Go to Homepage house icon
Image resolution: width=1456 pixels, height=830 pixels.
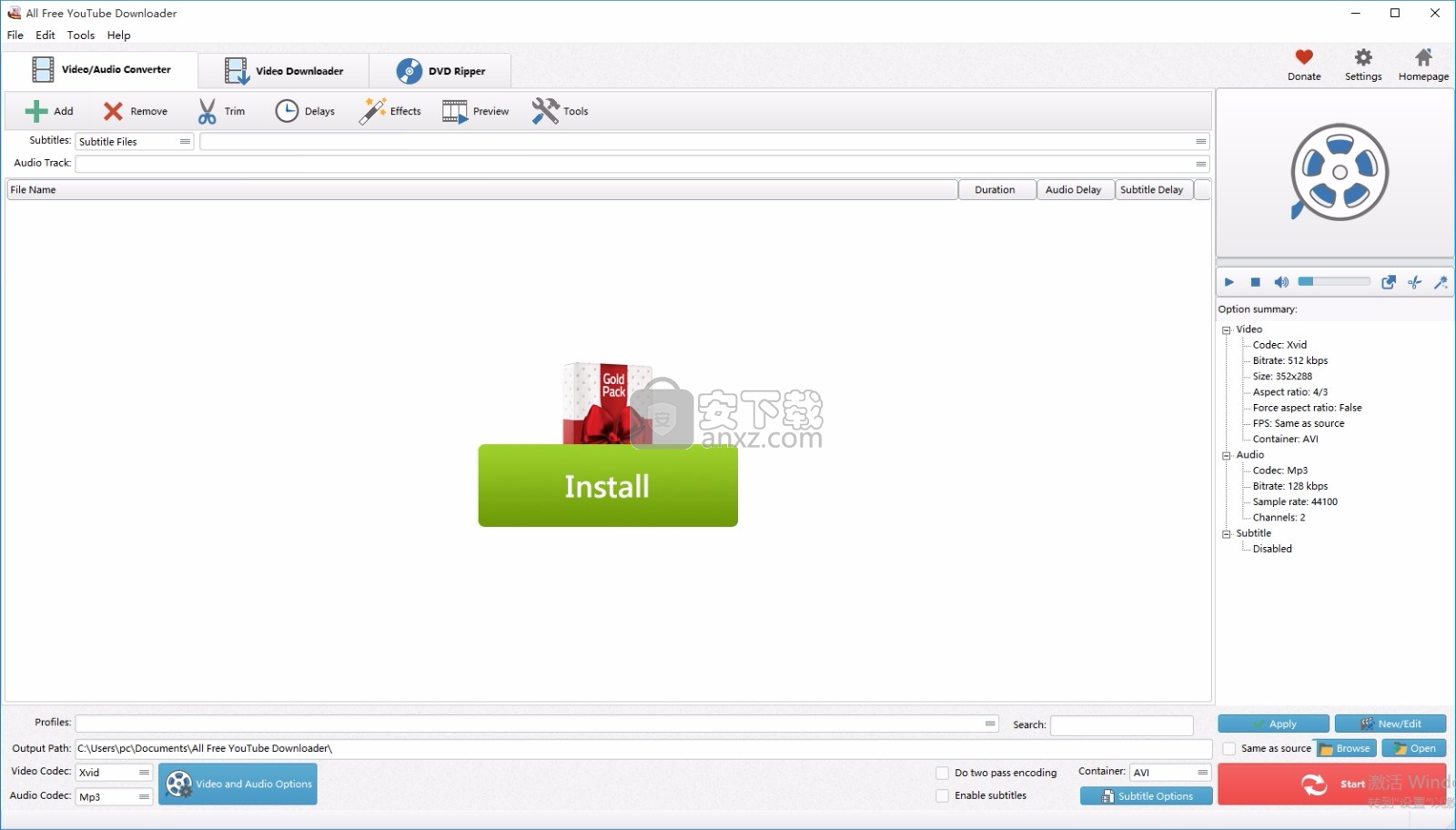pyautogui.click(x=1423, y=57)
